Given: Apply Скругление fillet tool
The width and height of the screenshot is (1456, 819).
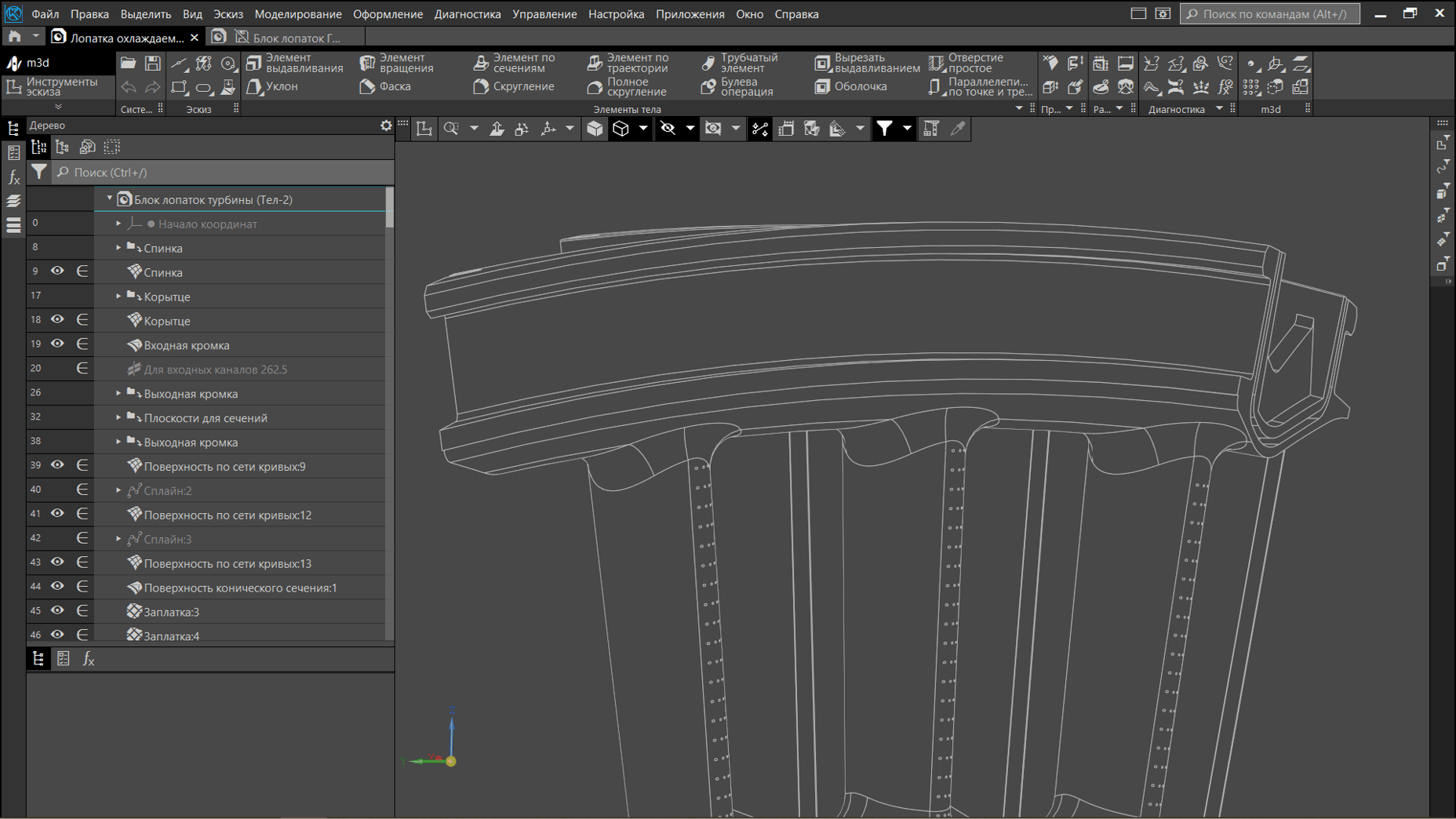Looking at the screenshot, I should pyautogui.click(x=514, y=86).
